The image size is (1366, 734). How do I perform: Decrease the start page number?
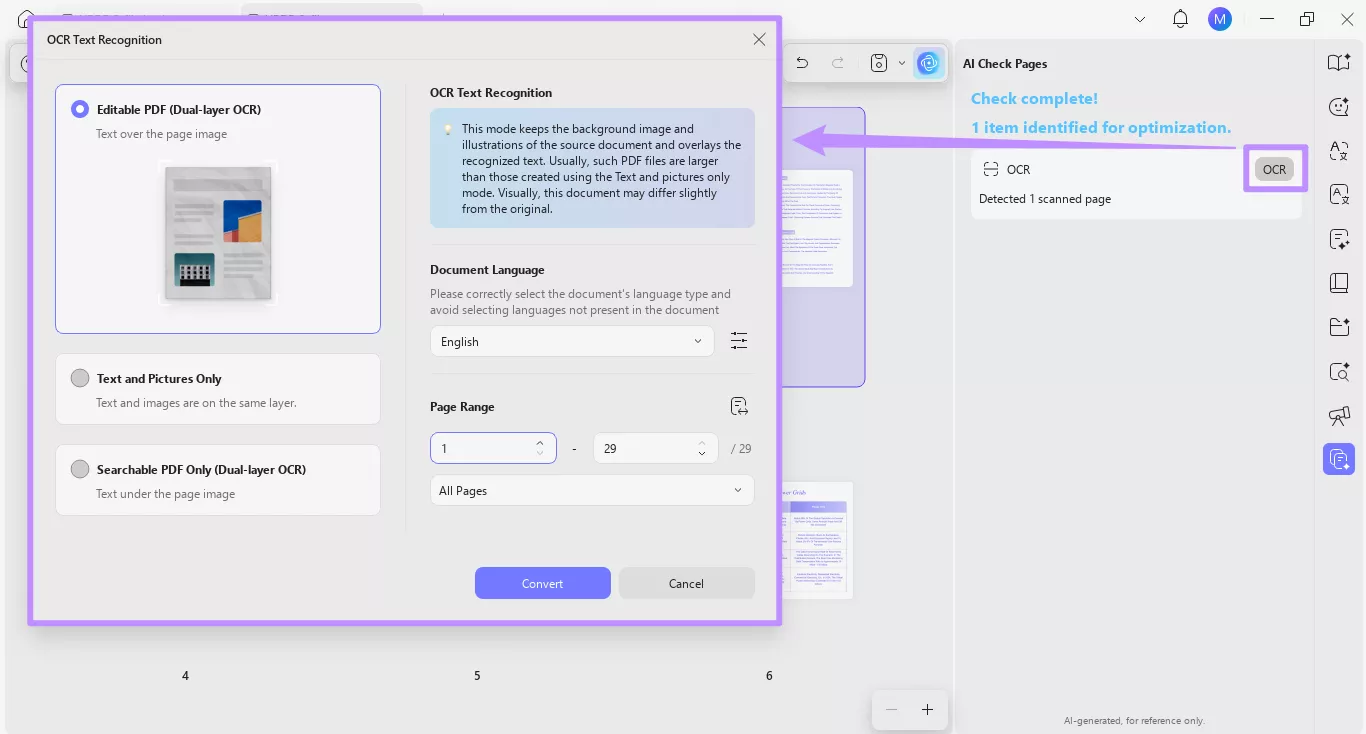click(540, 454)
